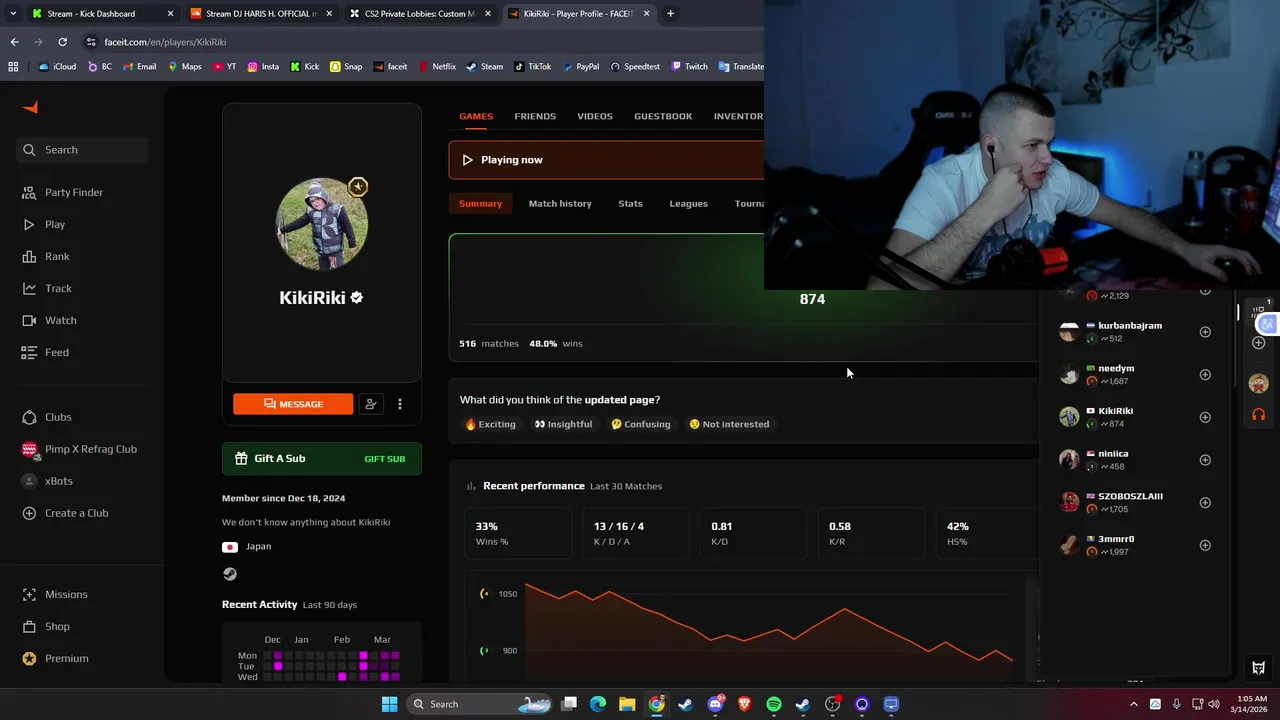Viewport: 1280px width, 720px height.
Task: Open the Speedtest bookmark
Action: click(634, 67)
